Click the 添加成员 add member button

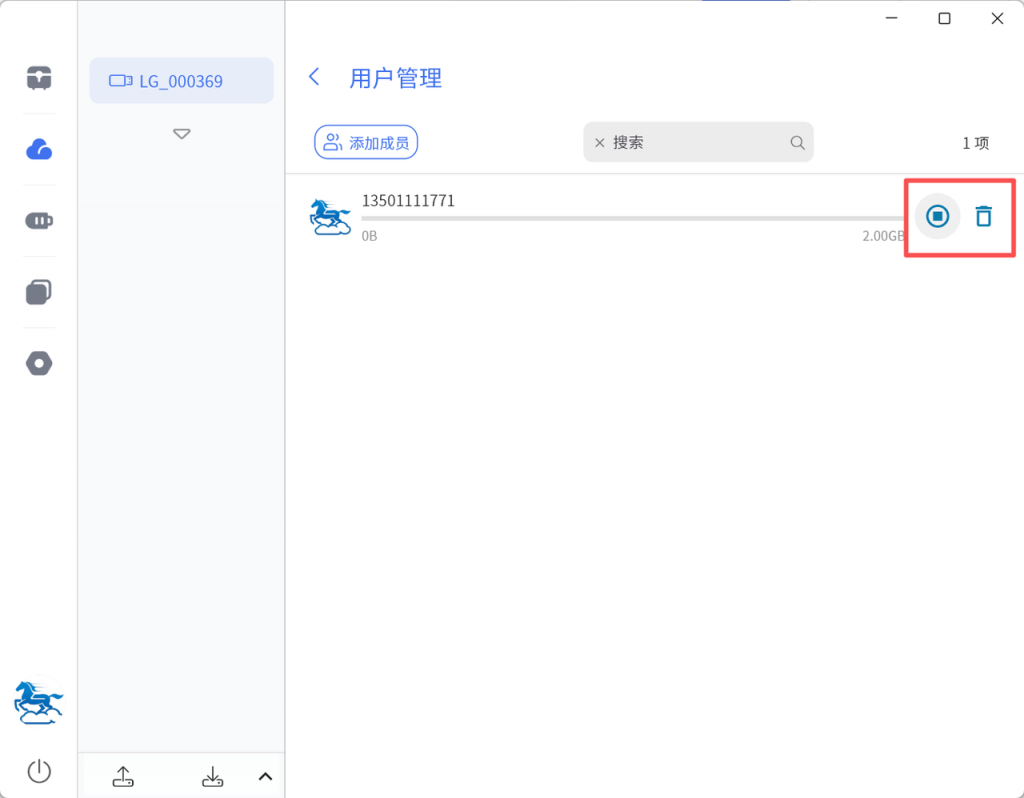(x=366, y=143)
